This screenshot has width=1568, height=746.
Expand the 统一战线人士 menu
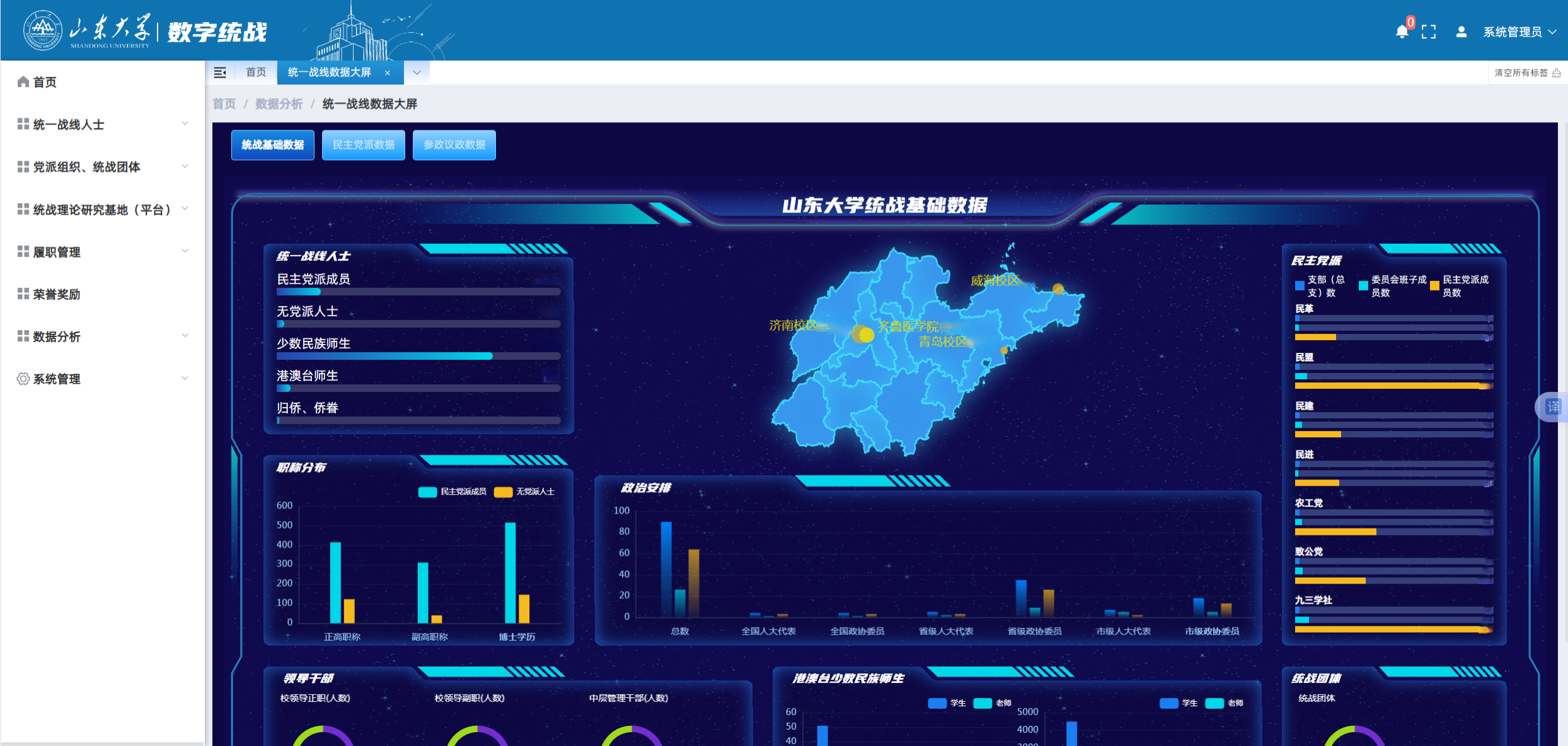102,124
